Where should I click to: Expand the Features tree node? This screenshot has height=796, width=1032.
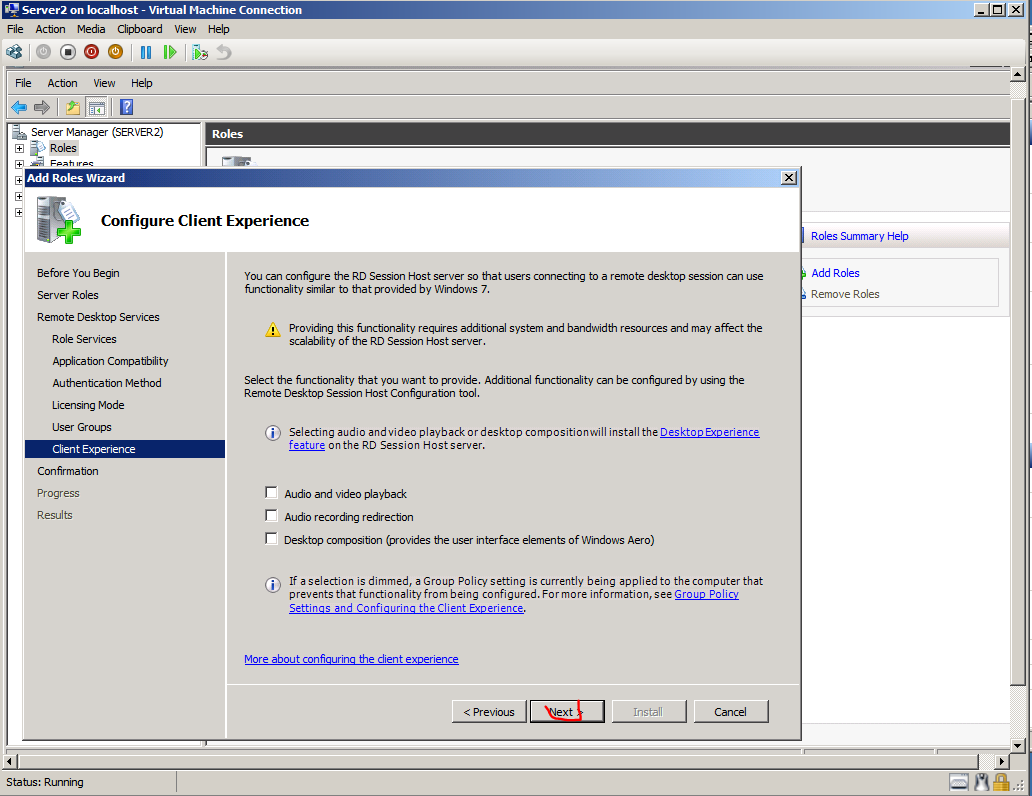click(x=19, y=164)
